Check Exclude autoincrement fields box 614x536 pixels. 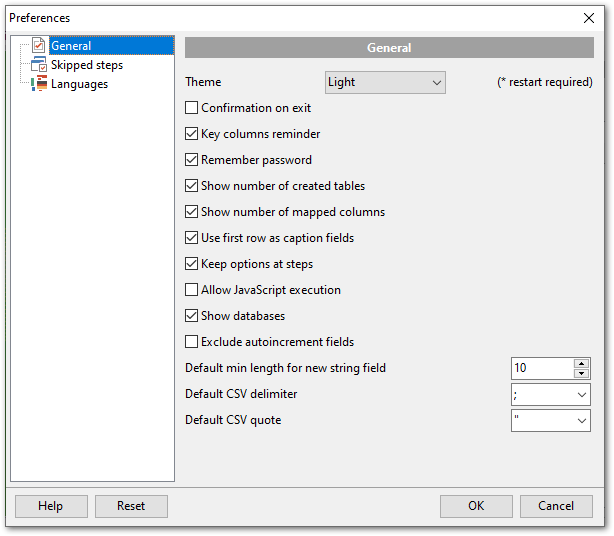192,342
